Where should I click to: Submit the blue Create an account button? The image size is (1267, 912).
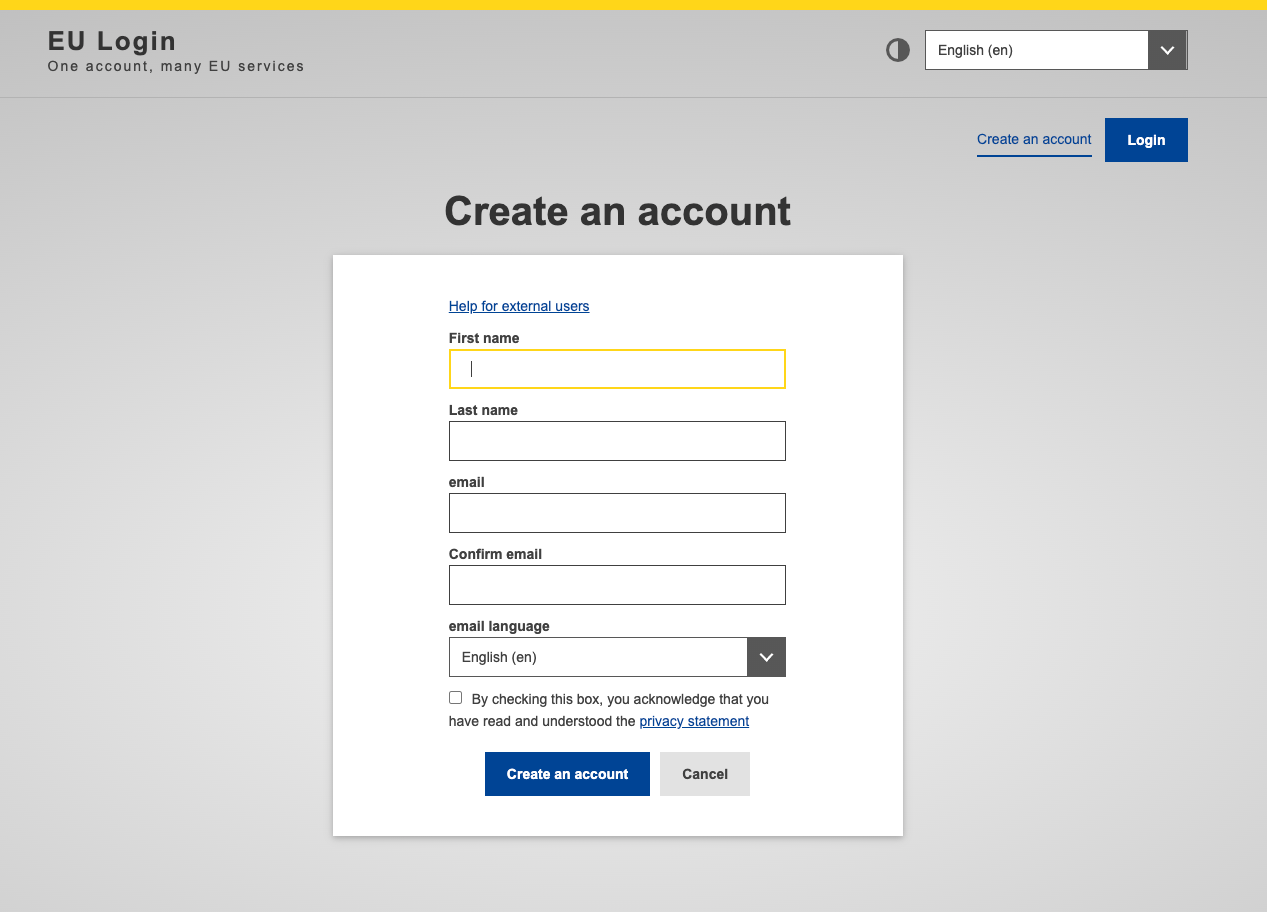click(x=567, y=774)
